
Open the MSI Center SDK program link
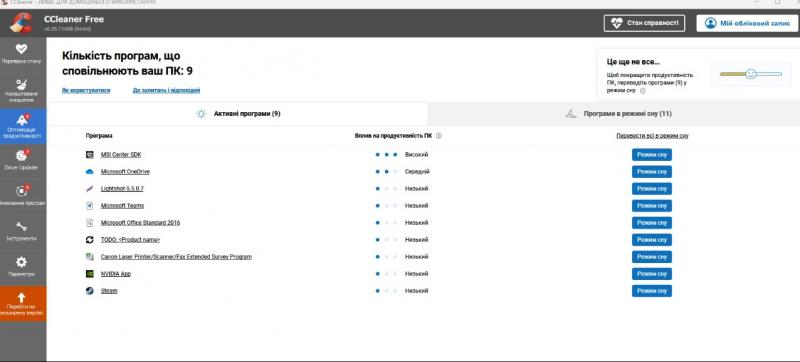point(121,154)
